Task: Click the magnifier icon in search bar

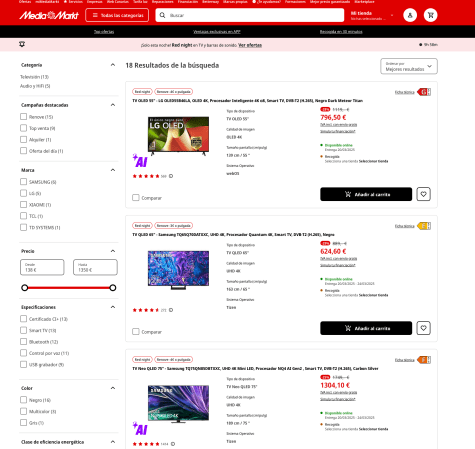Action: tap(162, 15)
